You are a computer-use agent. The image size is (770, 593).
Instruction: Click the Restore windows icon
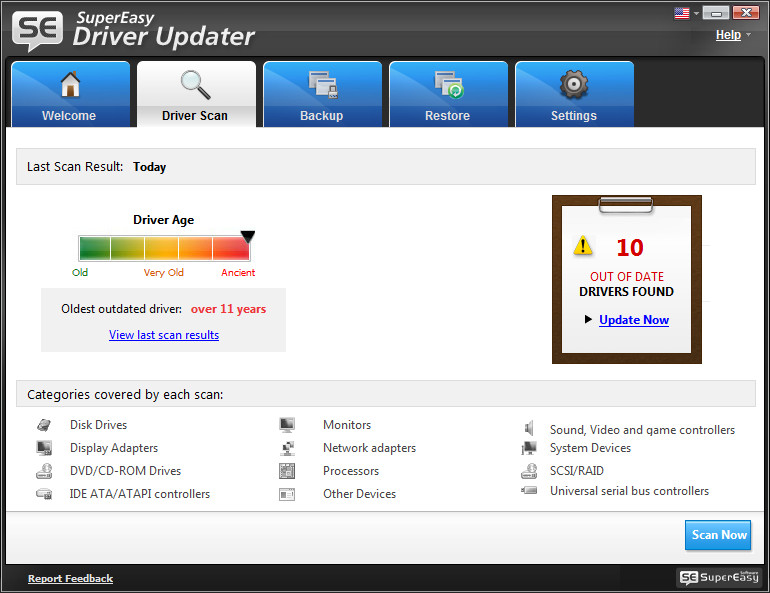point(449,85)
